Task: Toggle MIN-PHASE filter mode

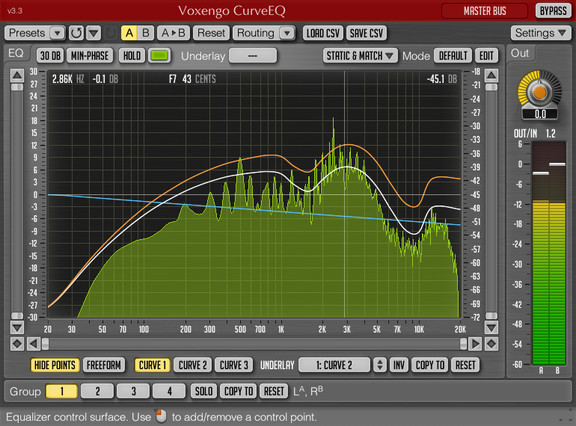Action: coord(90,56)
